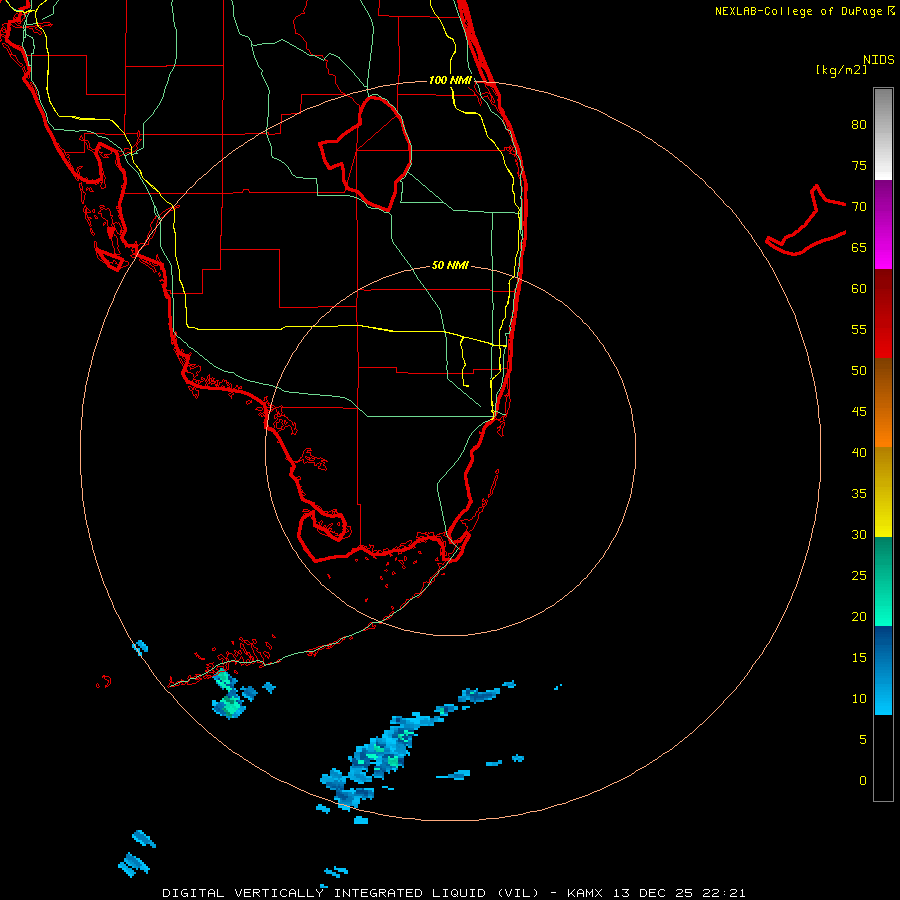Click the 10 value on the VIL scale
900x900 pixels.
click(859, 699)
